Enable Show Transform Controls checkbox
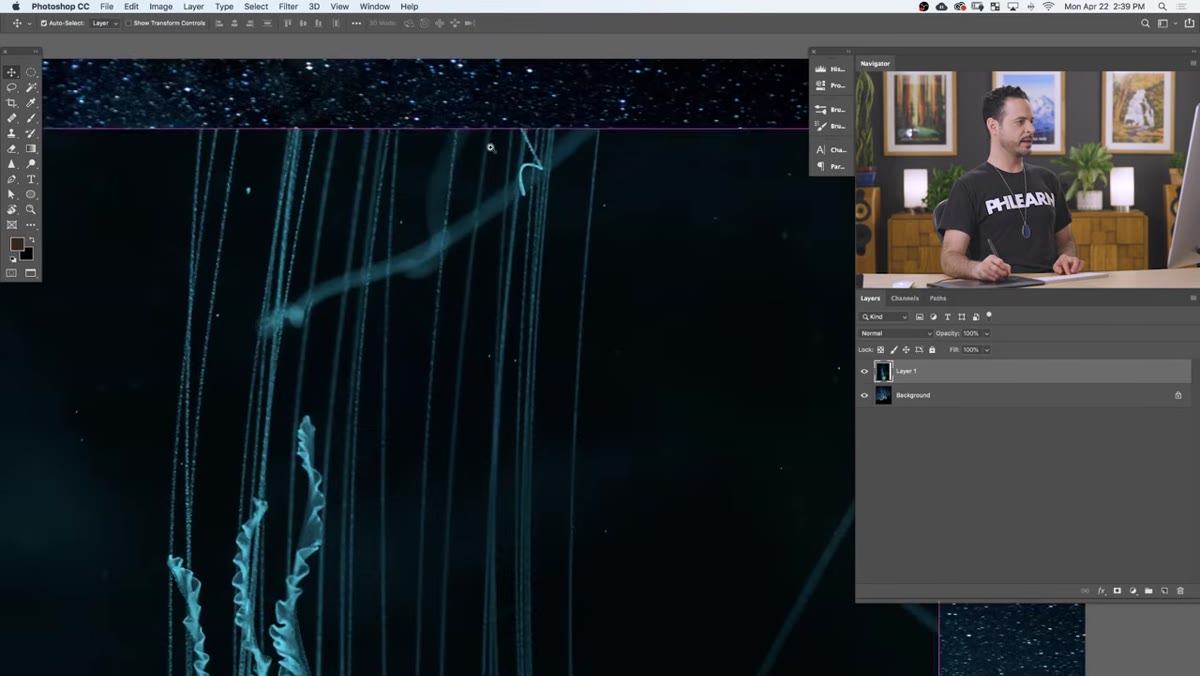Viewport: 1200px width, 676px height. click(x=129, y=23)
